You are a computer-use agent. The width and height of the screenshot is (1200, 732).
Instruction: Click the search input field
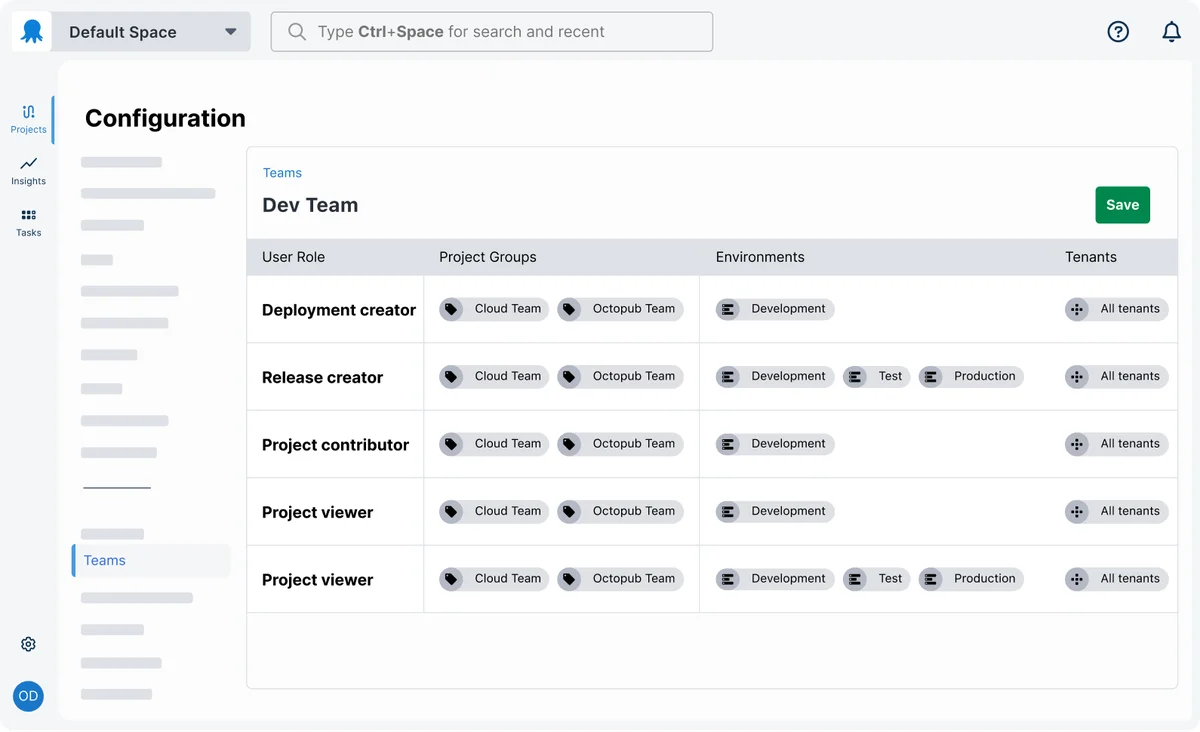click(x=492, y=32)
